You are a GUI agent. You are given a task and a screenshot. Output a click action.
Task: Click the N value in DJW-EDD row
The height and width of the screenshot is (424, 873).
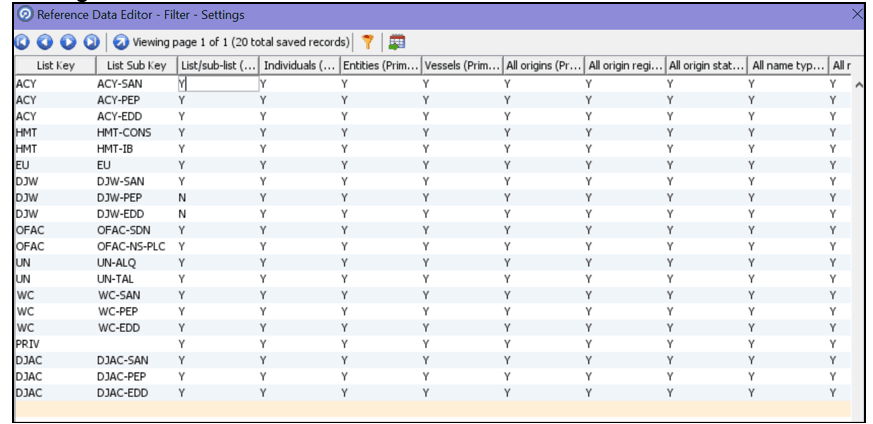tap(182, 214)
